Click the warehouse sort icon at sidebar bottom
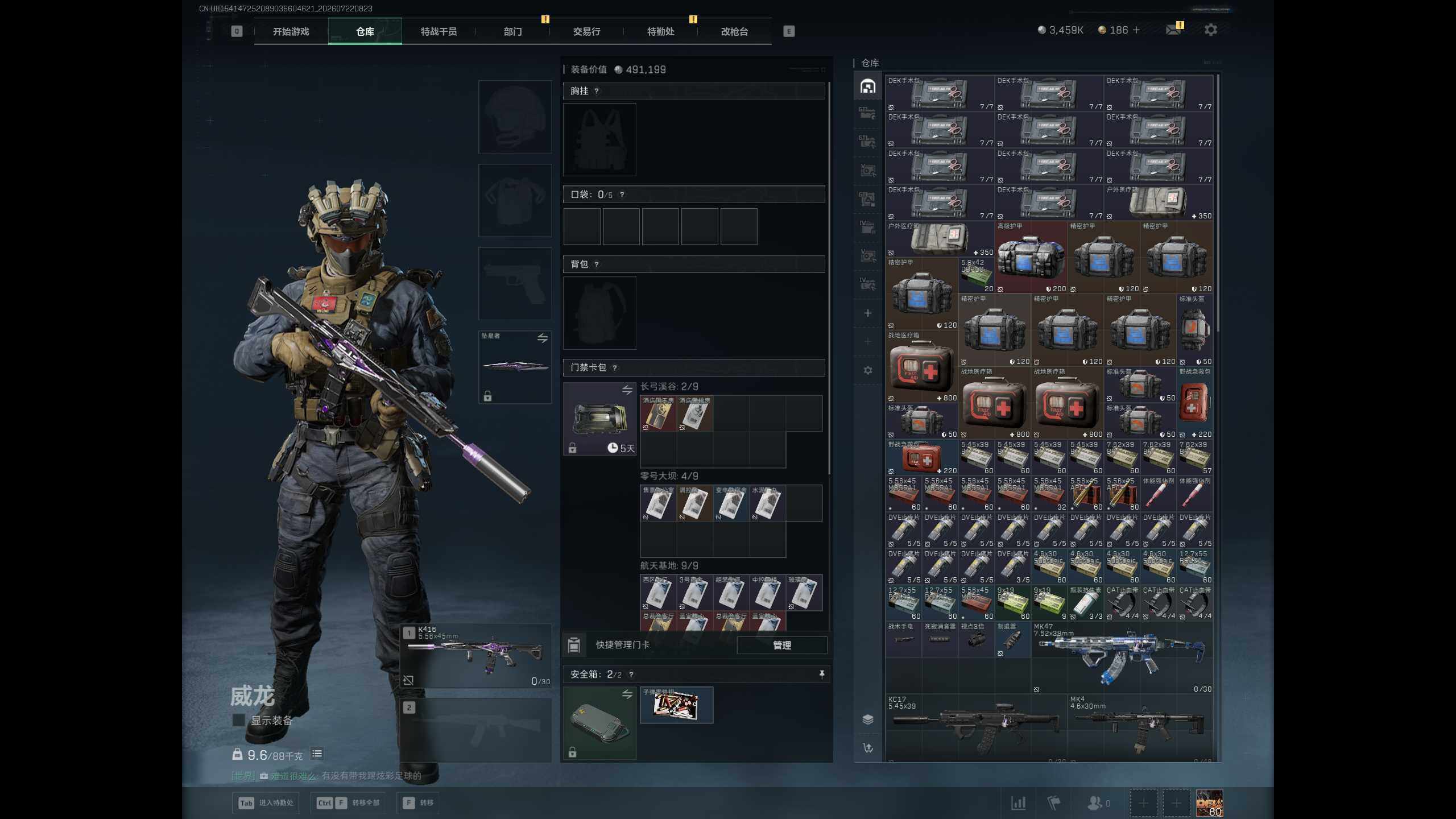The width and height of the screenshot is (1456, 819). click(868, 748)
